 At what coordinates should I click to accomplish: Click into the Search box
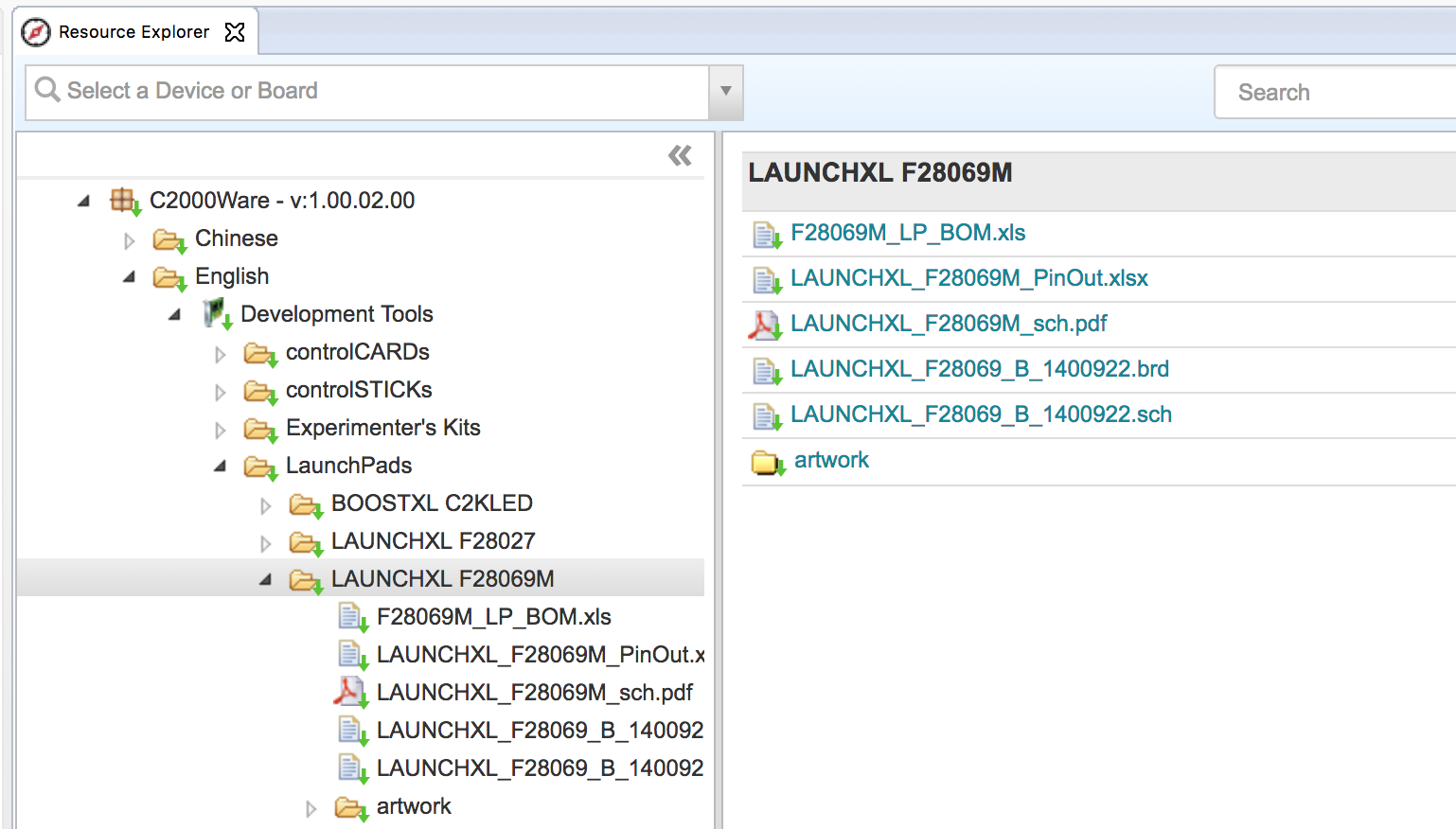coord(1336,92)
